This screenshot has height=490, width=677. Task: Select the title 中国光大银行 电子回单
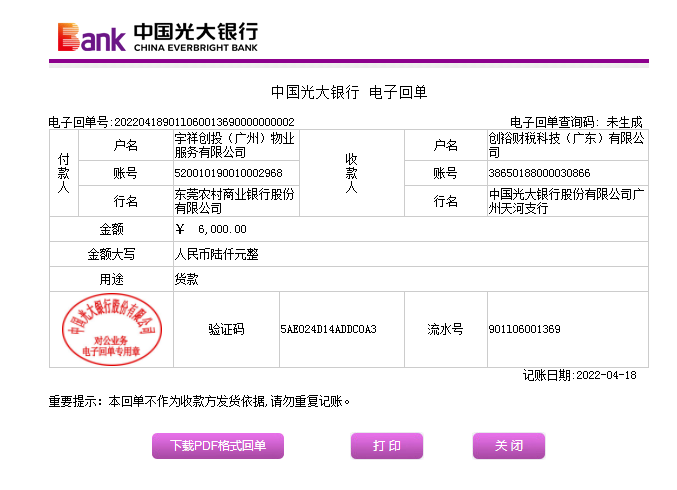pyautogui.click(x=349, y=92)
